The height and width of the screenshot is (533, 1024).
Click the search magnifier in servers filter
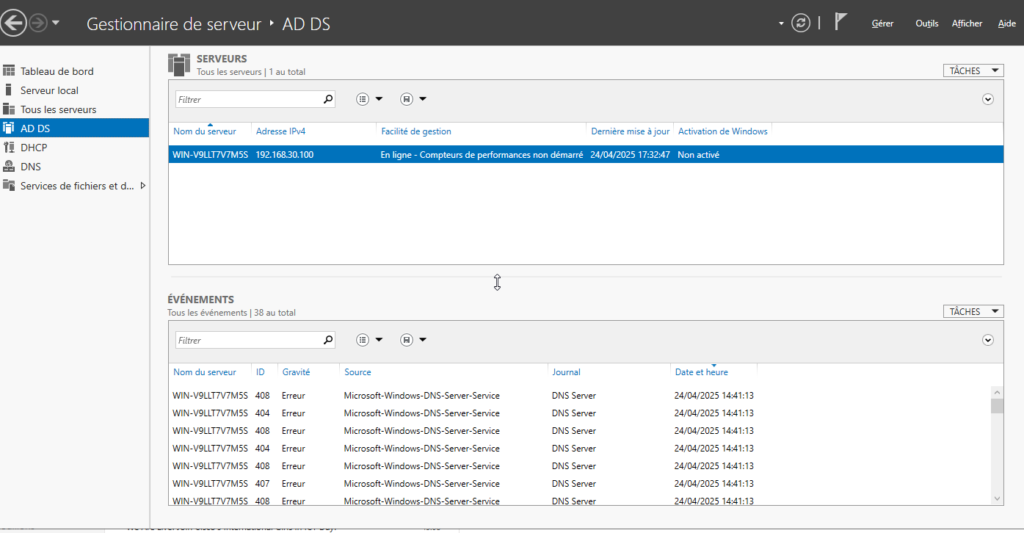[x=328, y=99]
